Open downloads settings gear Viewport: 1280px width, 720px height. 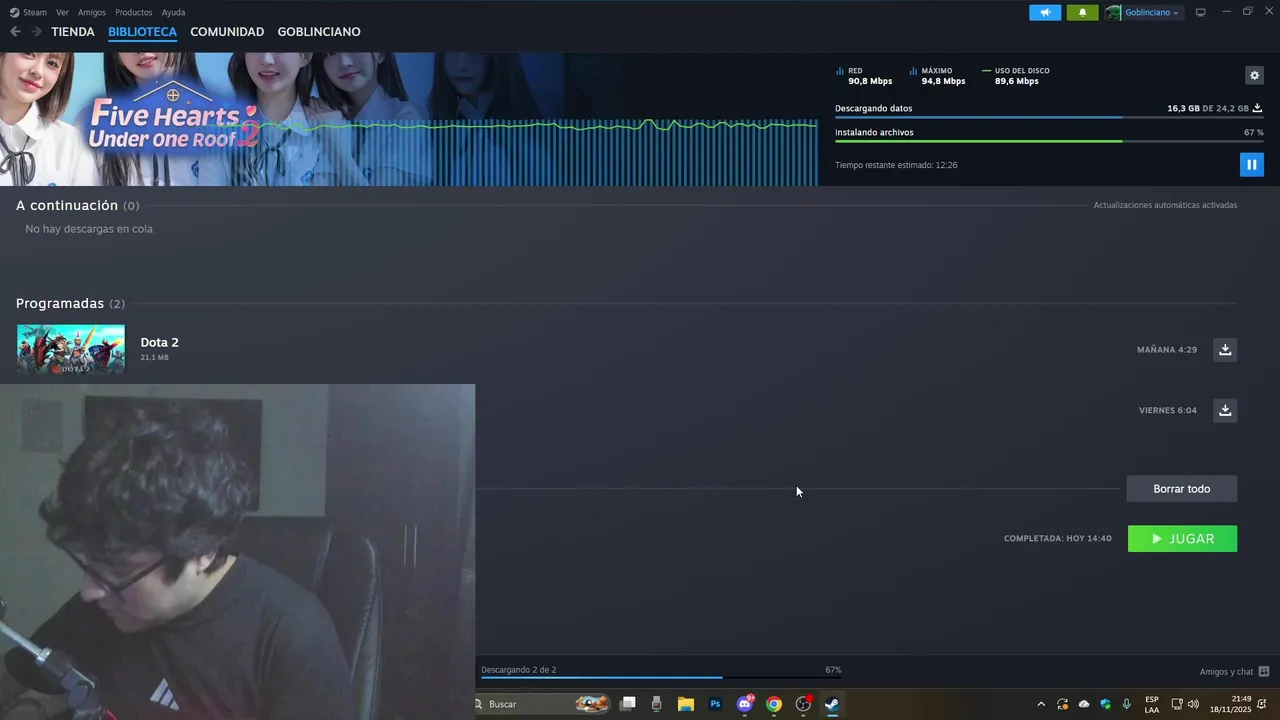click(1254, 75)
